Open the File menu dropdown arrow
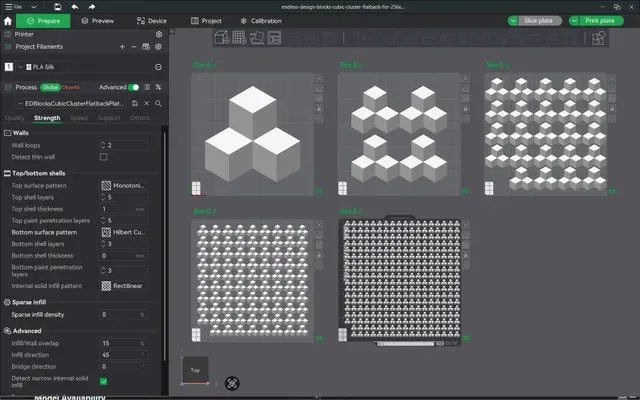The image size is (640, 400). click(x=33, y=7)
